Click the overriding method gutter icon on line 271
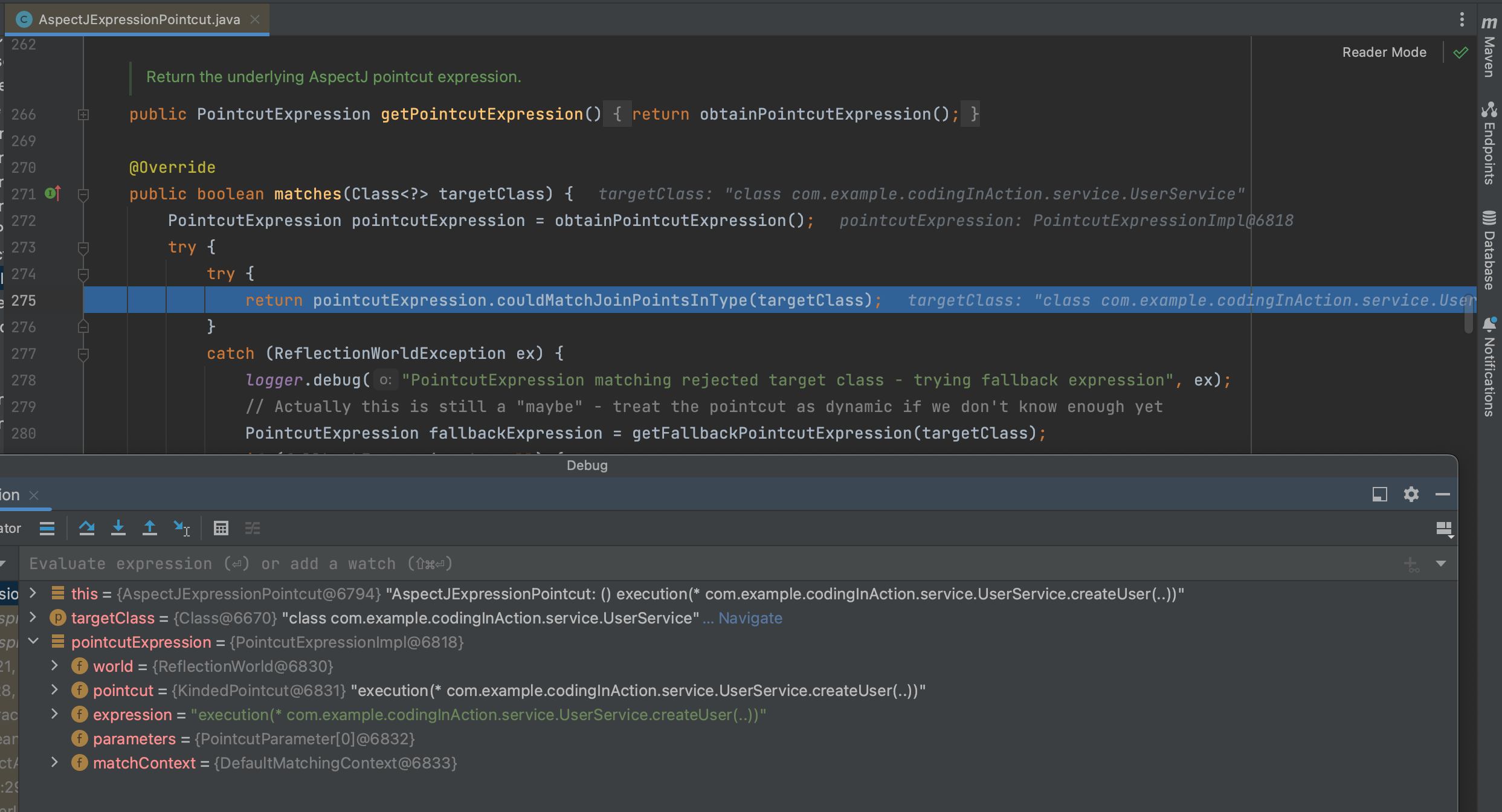Screen dimensions: 1502x812 click(x=53, y=193)
